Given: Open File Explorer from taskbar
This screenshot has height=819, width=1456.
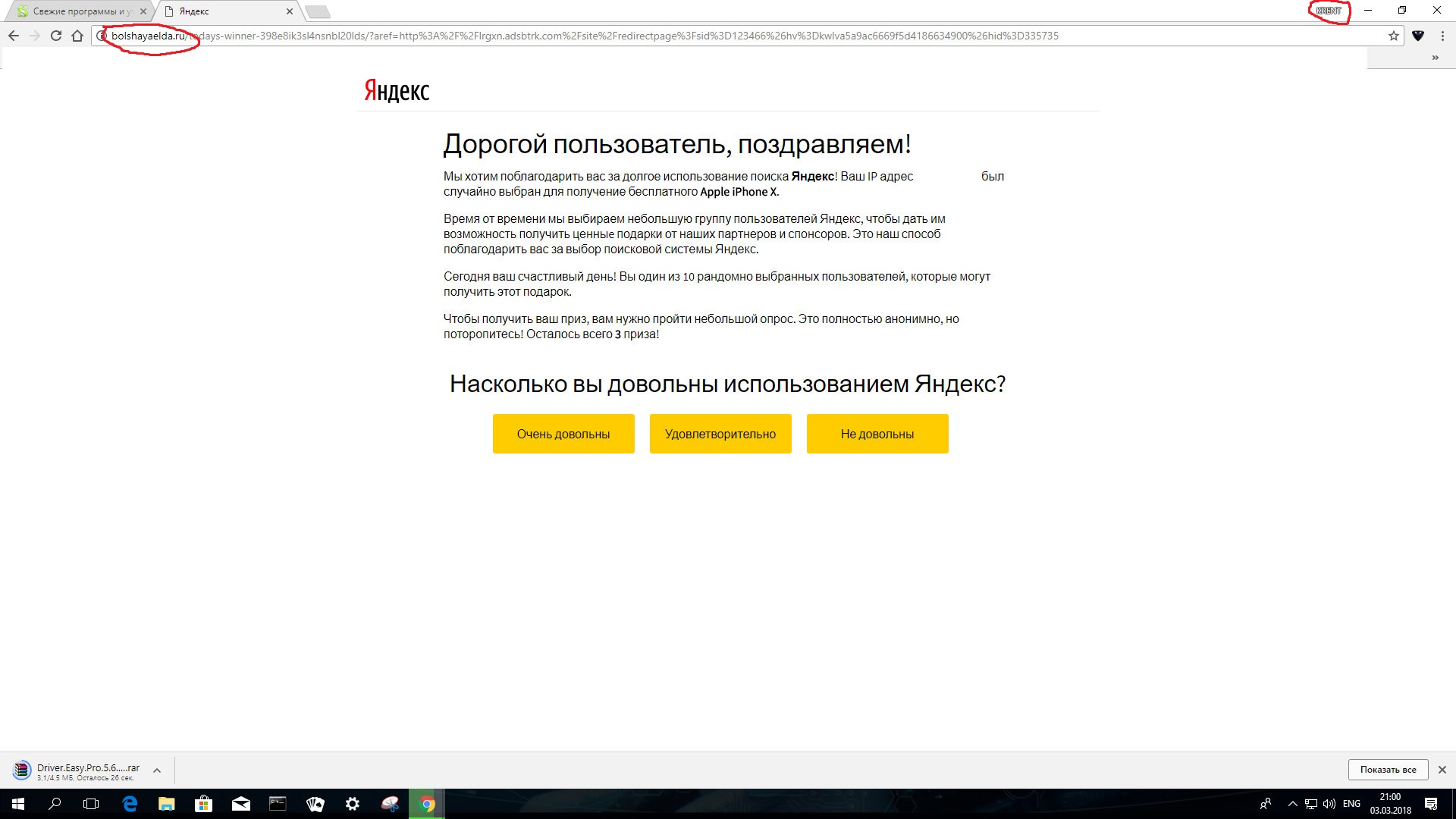Looking at the screenshot, I should pos(167,804).
